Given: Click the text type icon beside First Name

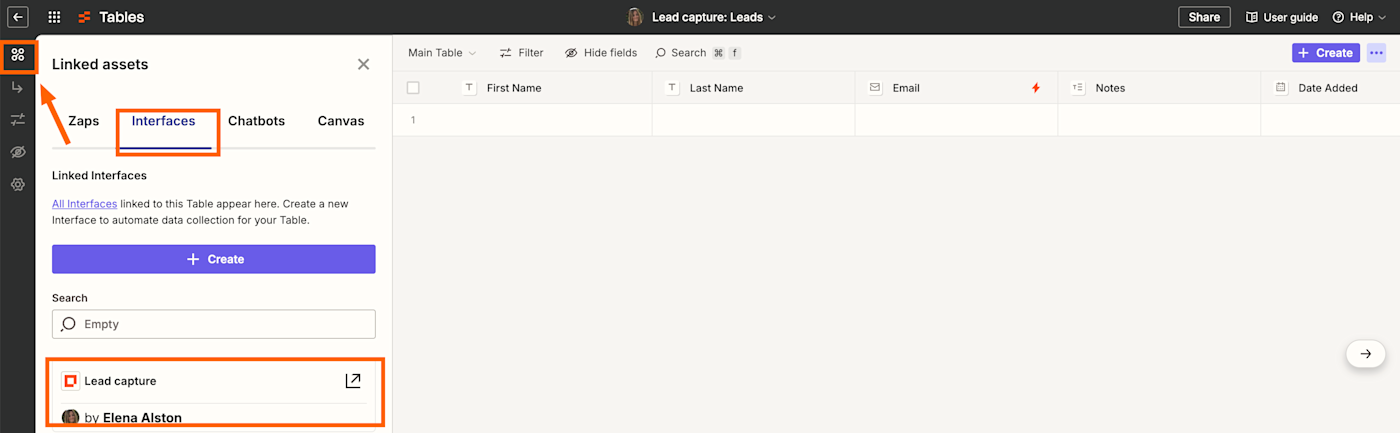Looking at the screenshot, I should pyautogui.click(x=469, y=88).
